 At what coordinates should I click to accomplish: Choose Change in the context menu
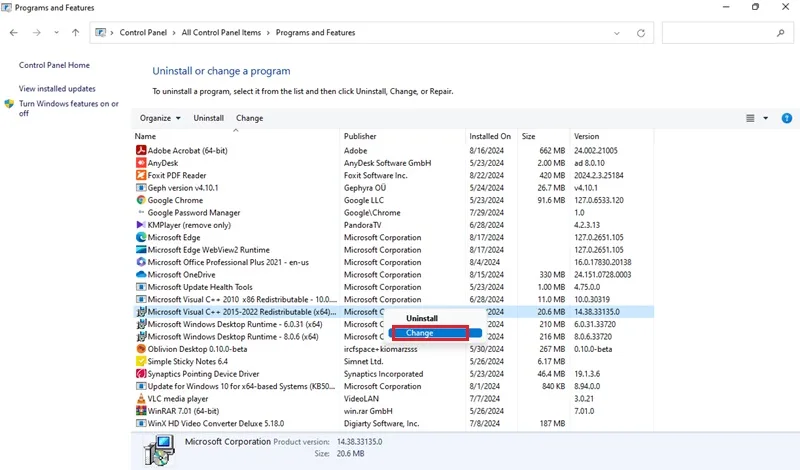tap(435, 333)
